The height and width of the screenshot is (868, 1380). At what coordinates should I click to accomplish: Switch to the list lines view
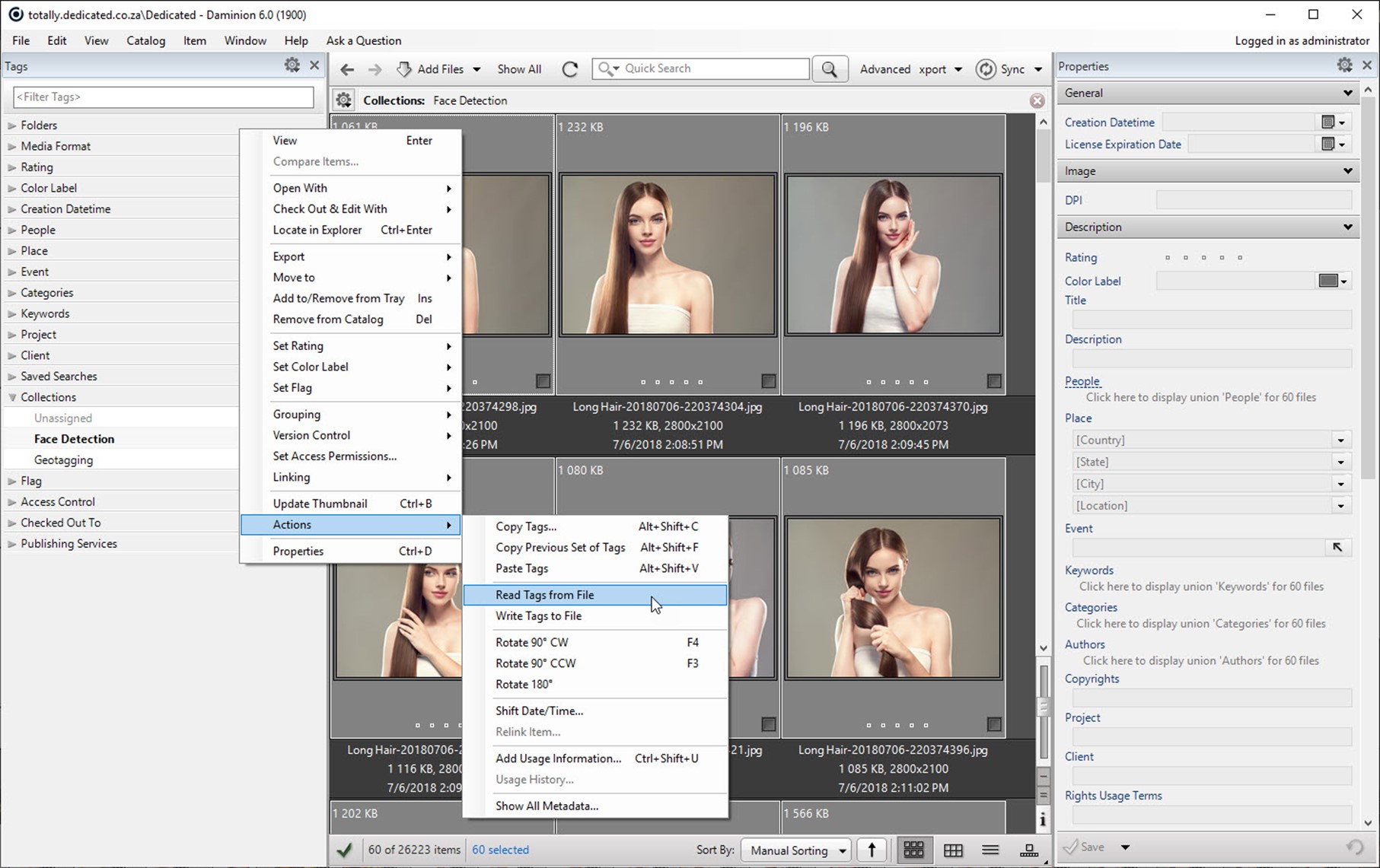pos(990,850)
